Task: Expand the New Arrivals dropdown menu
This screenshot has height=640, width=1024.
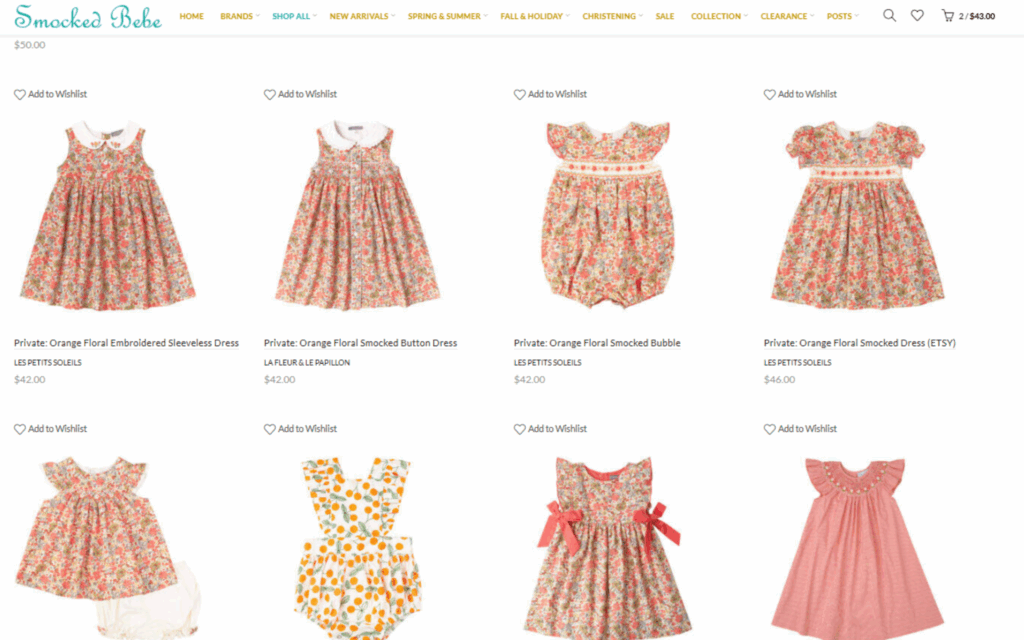Action: point(362,16)
